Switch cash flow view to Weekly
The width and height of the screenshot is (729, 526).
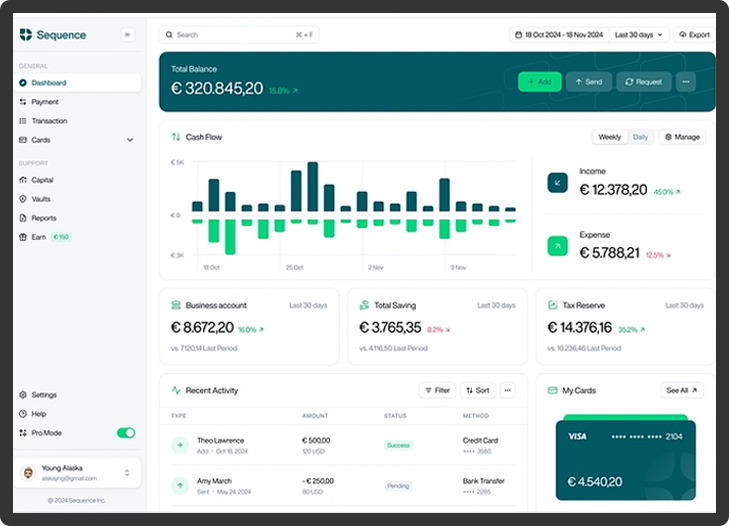609,137
